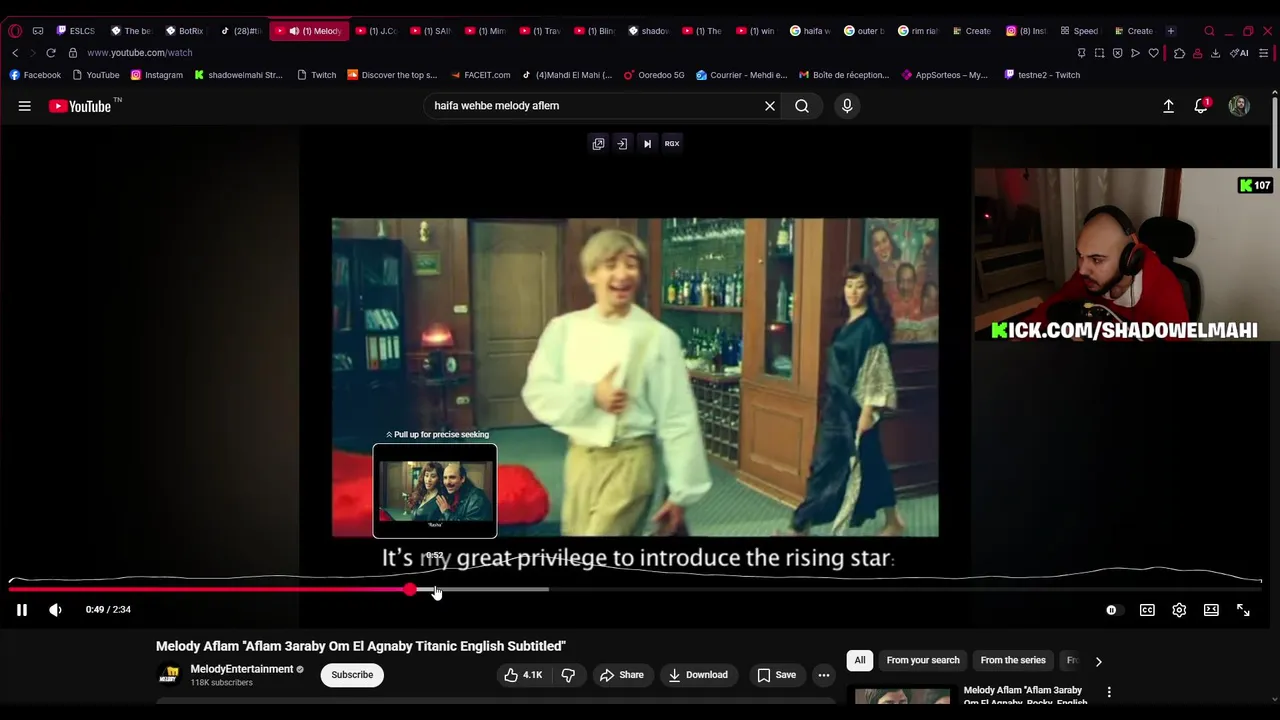The height and width of the screenshot is (720, 1280).
Task: Click the page vertical scrollbar
Action: pos(1274,130)
